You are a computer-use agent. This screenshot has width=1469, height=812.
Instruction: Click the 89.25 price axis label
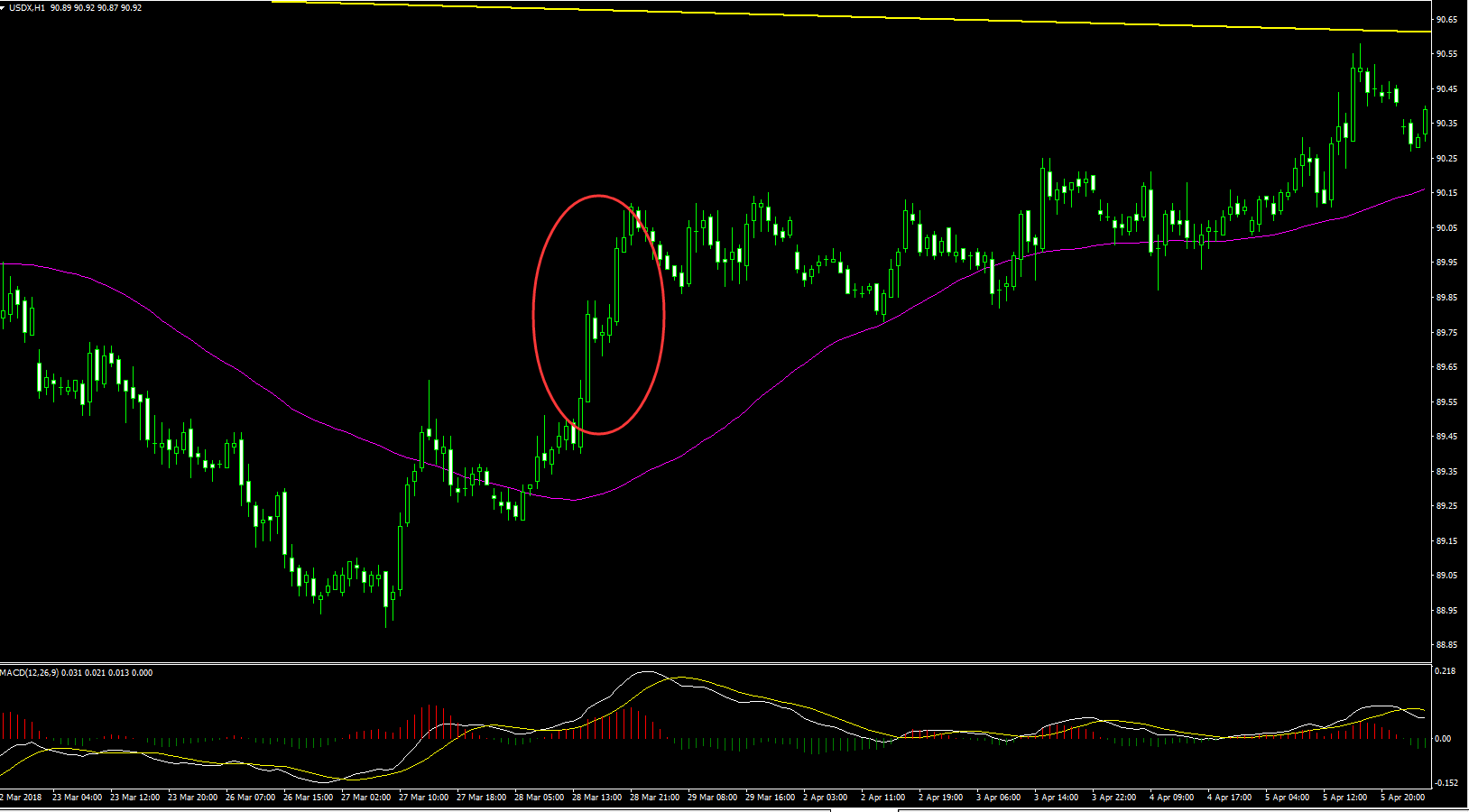1447,506
